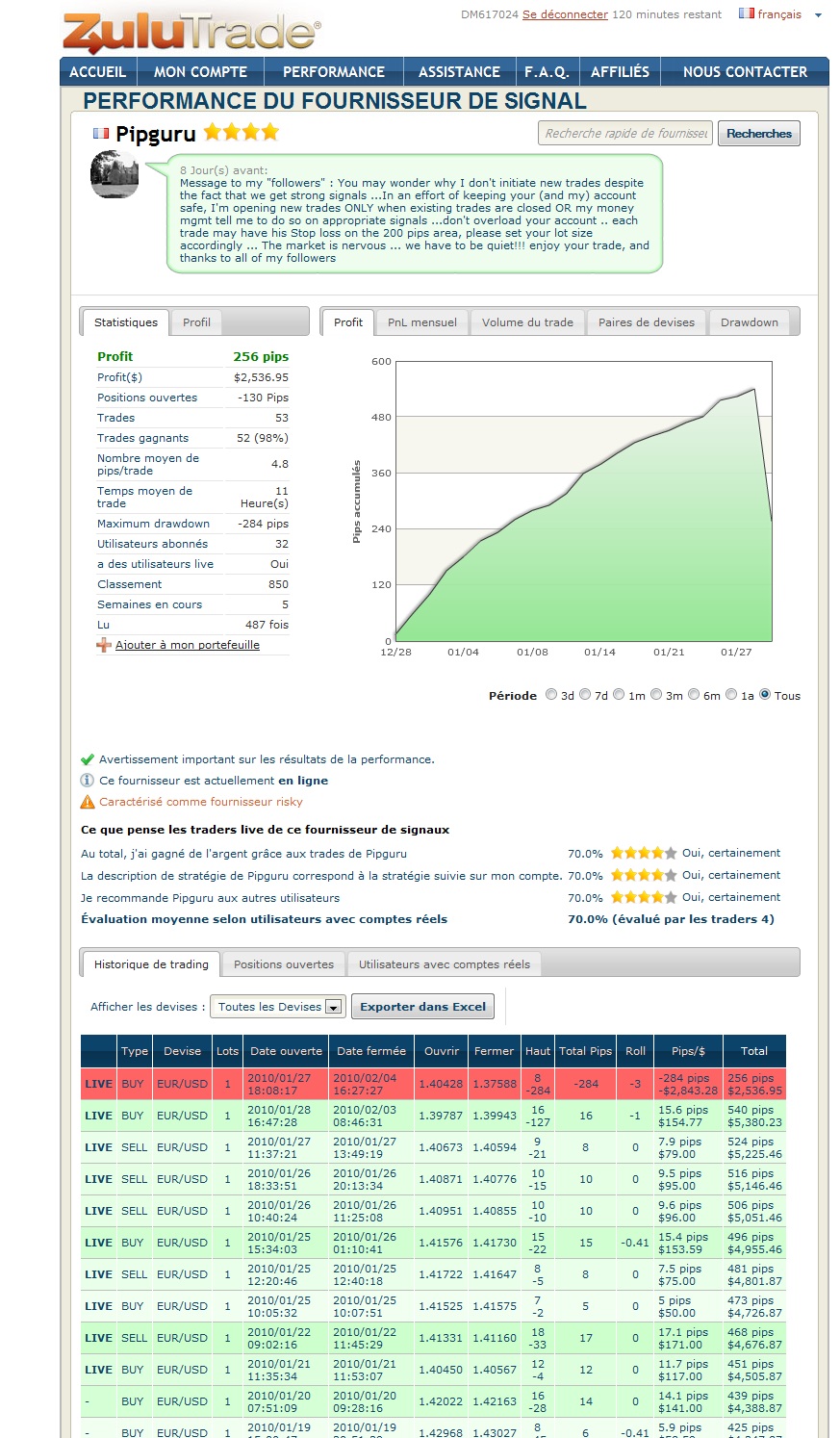This screenshot has width=840, height=1438.
Task: Switch to the Positions ouvertes tab
Action: click(284, 964)
